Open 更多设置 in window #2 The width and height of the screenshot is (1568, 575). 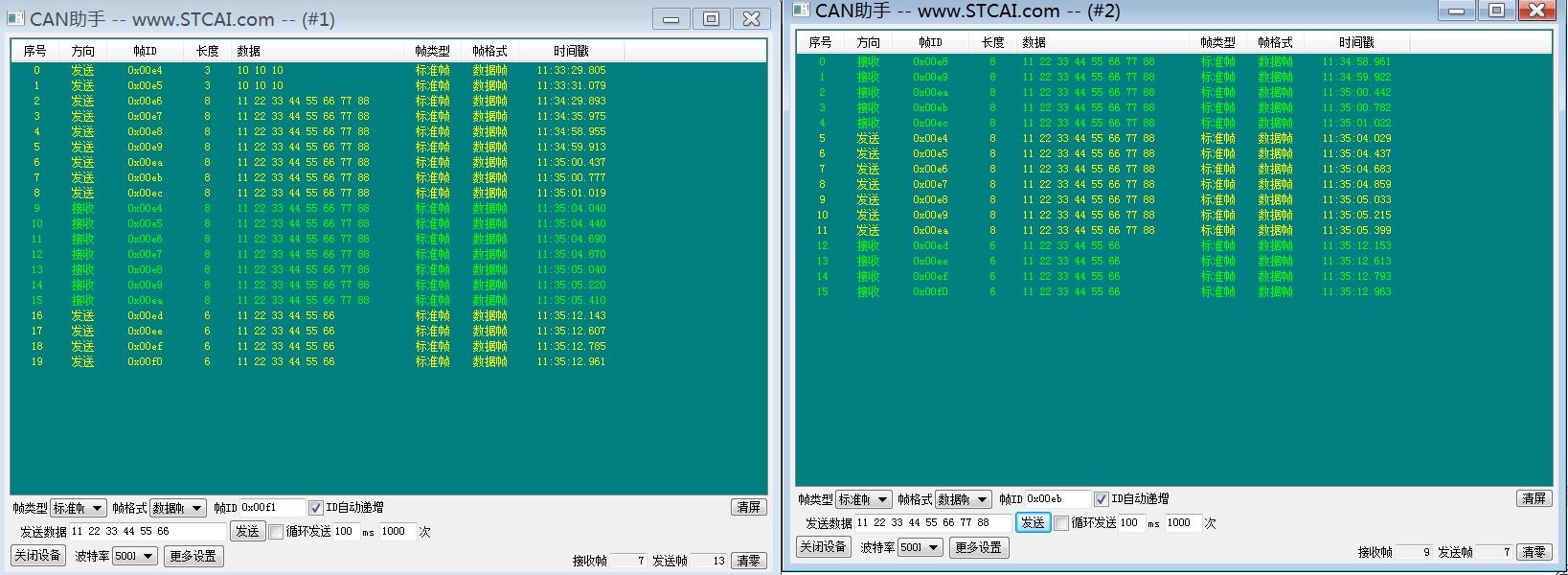coord(978,547)
